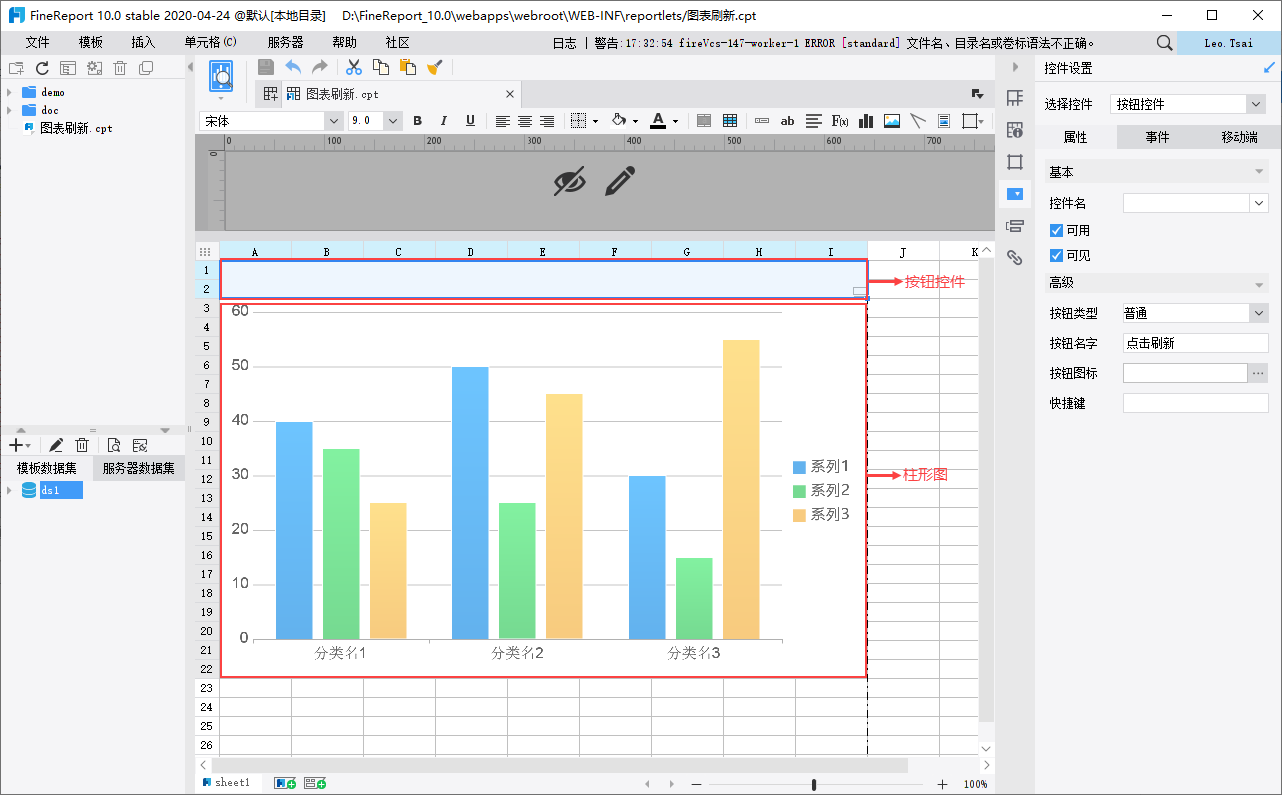Undo the last action
The width and height of the screenshot is (1282, 795).
click(x=293, y=67)
